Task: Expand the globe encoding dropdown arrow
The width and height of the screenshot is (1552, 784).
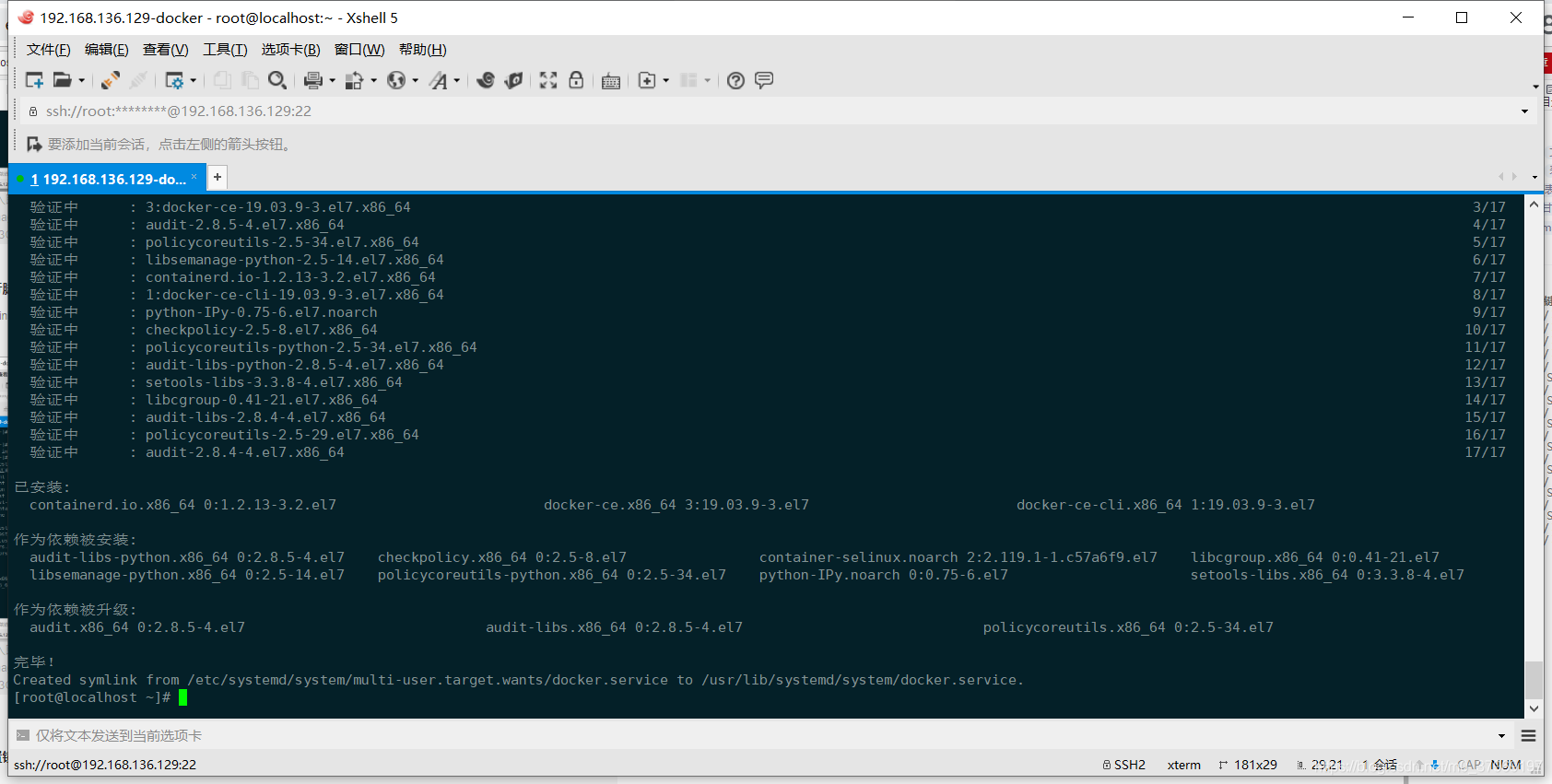Action: (x=415, y=81)
